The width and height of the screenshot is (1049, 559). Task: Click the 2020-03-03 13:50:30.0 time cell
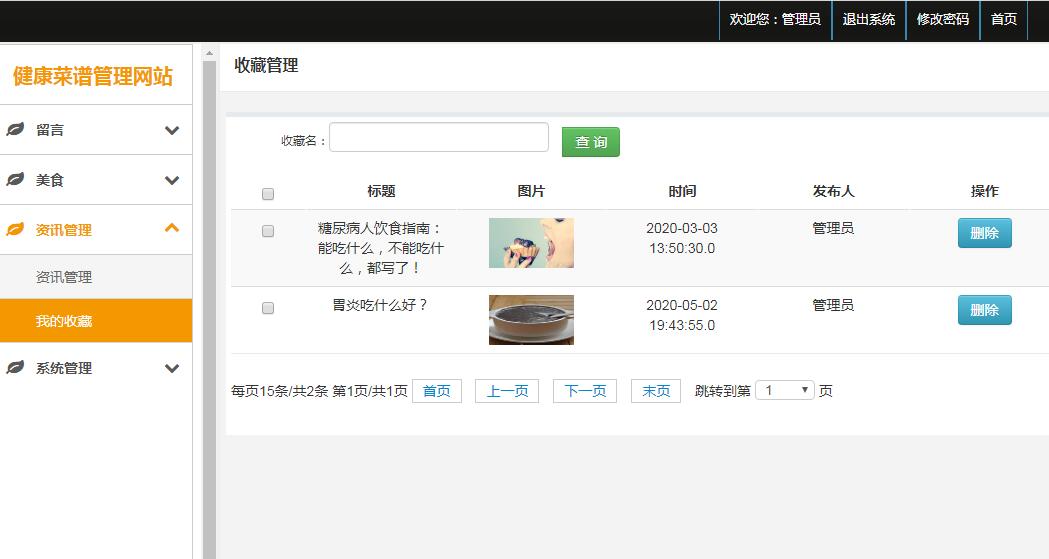[x=682, y=238]
